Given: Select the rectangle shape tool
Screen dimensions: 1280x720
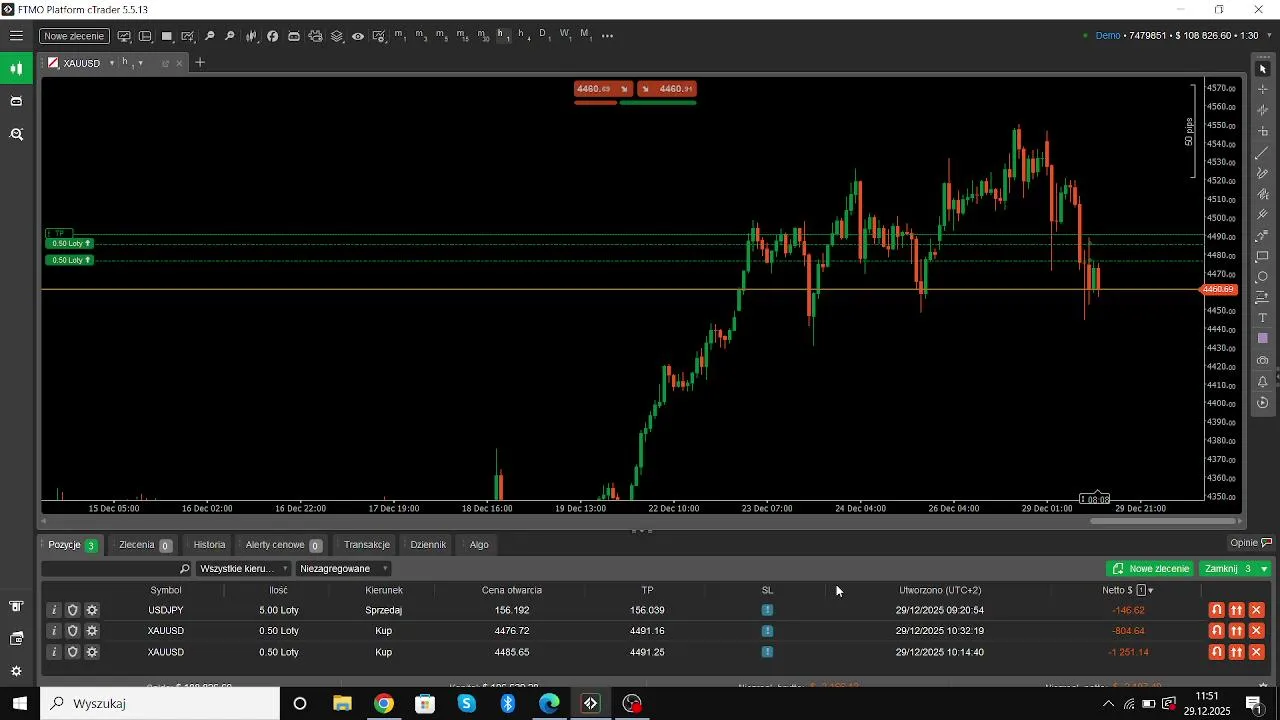Looking at the screenshot, I should (1262, 257).
